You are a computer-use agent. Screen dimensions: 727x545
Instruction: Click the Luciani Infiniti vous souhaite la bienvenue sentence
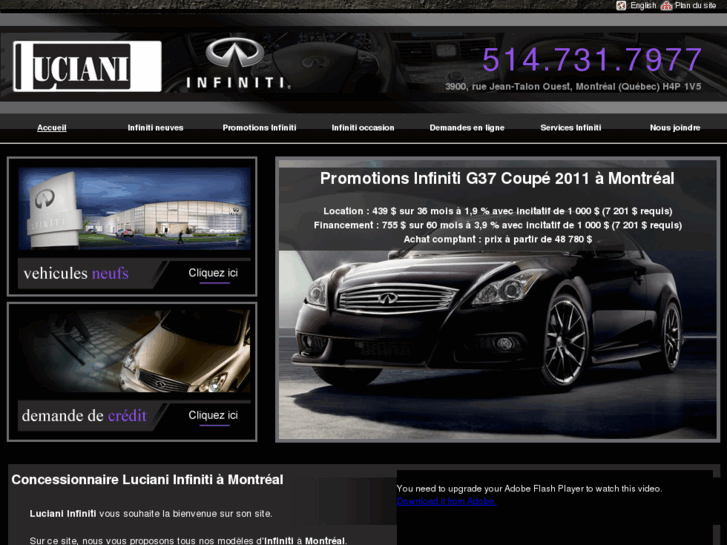click(151, 514)
